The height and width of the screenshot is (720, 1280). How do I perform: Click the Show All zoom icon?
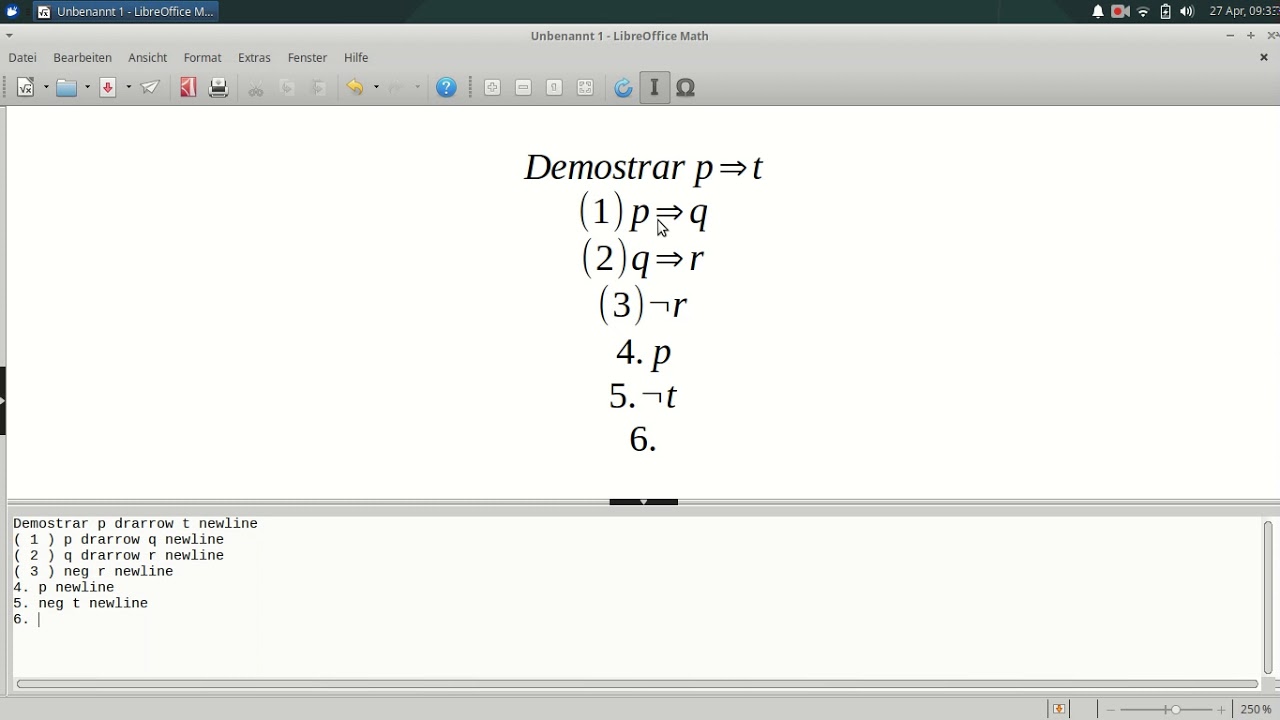point(585,88)
